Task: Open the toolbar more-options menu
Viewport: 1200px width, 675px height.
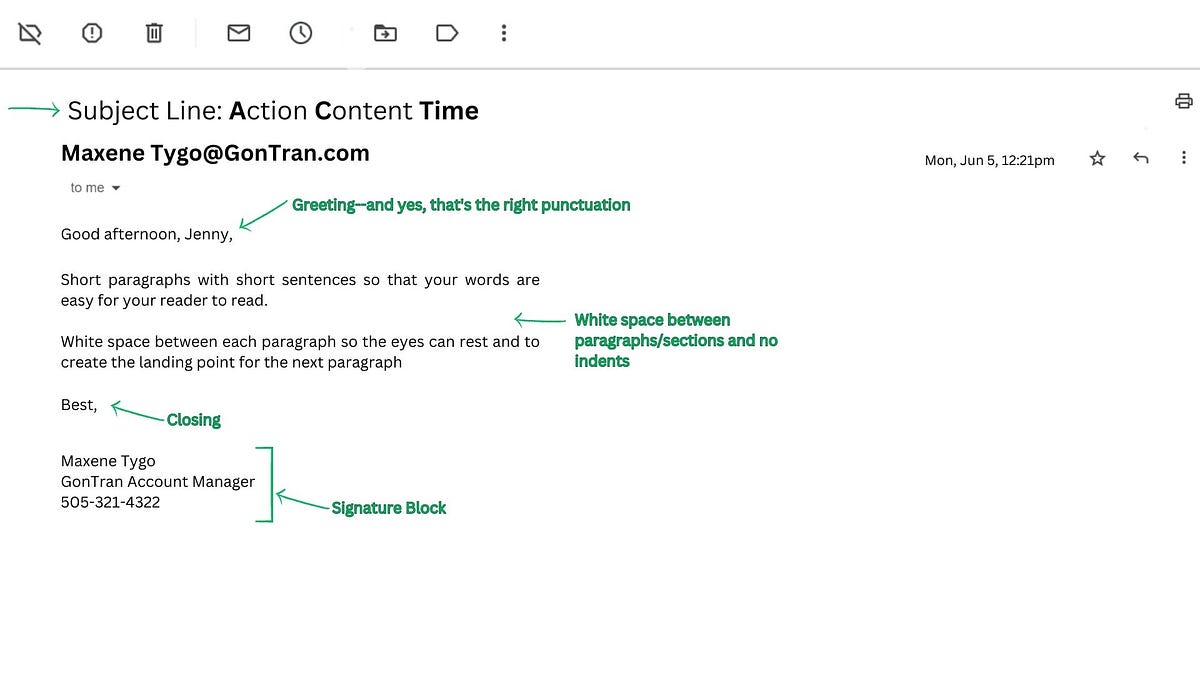Action: coord(504,32)
